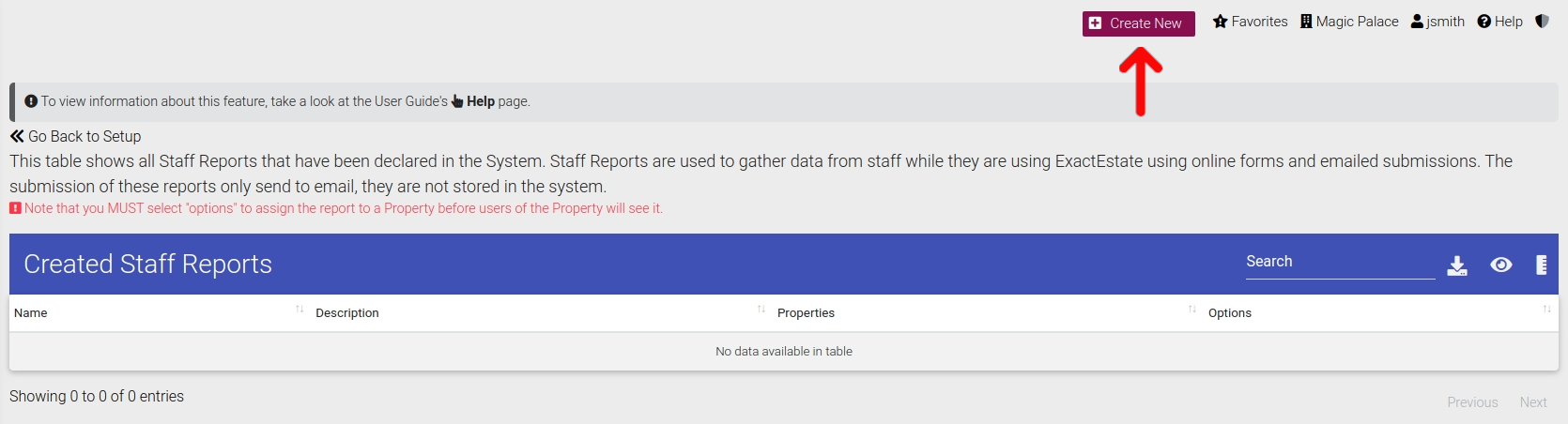
Task: Go Back to Setup link
Action: coord(75,136)
